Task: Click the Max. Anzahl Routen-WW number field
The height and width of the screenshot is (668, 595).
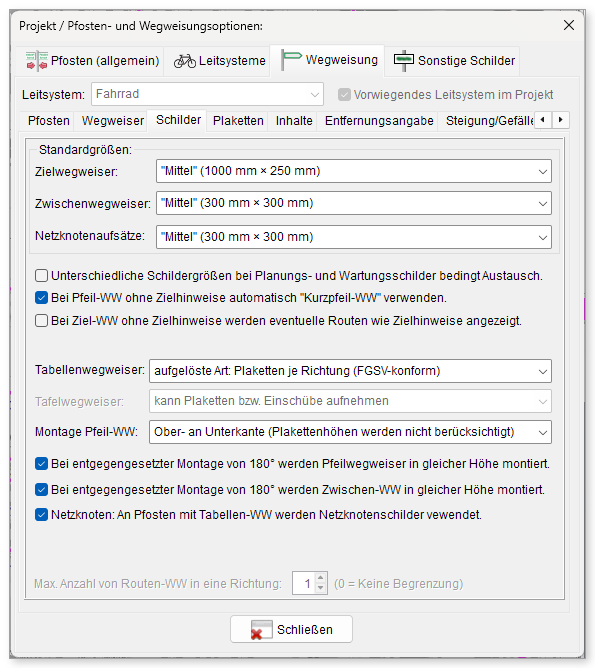Action: 304,583
